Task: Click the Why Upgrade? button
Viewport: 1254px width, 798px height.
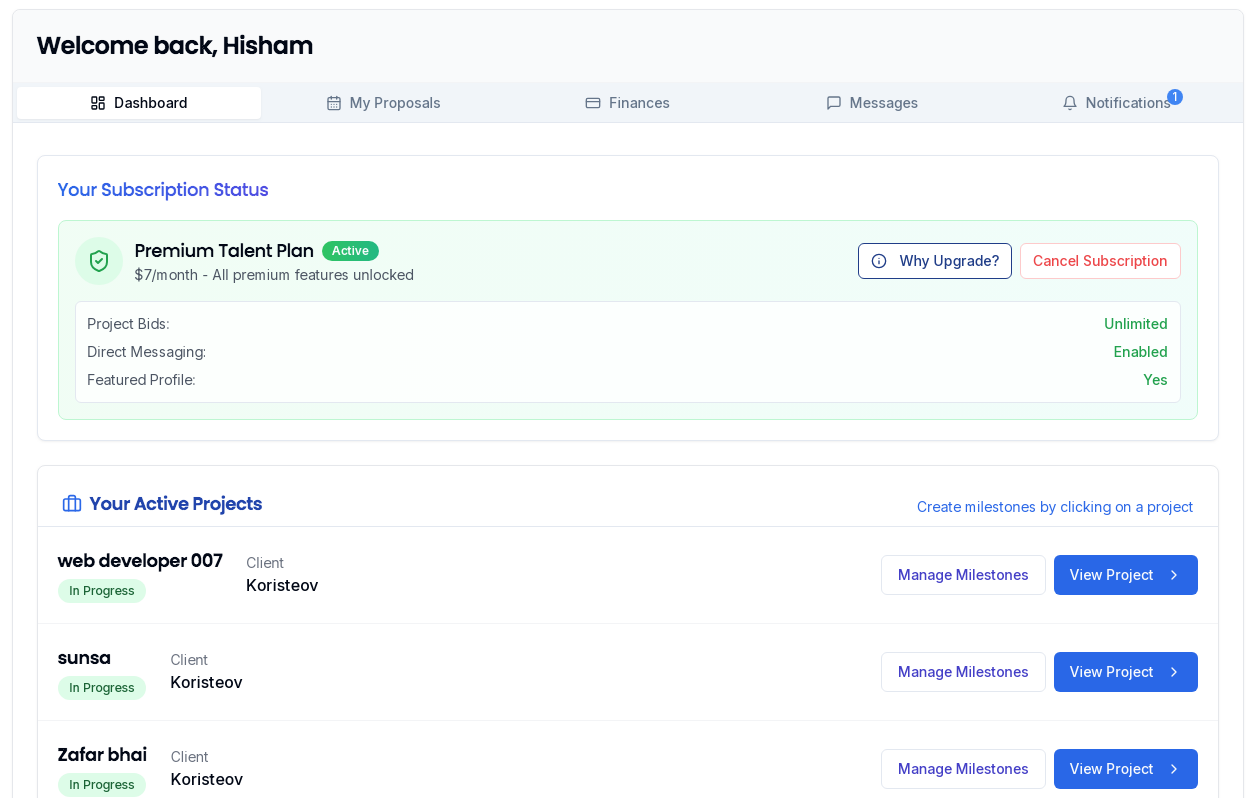Action: (935, 261)
